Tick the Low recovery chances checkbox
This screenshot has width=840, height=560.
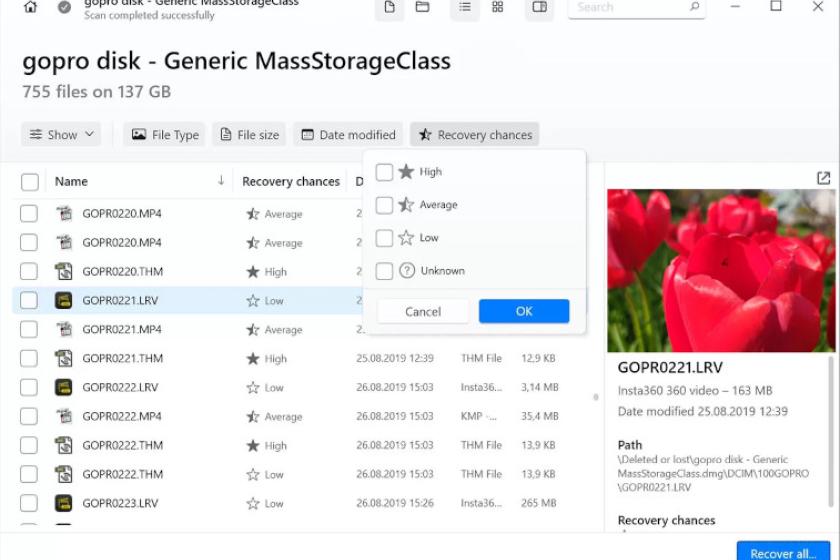pyautogui.click(x=384, y=238)
